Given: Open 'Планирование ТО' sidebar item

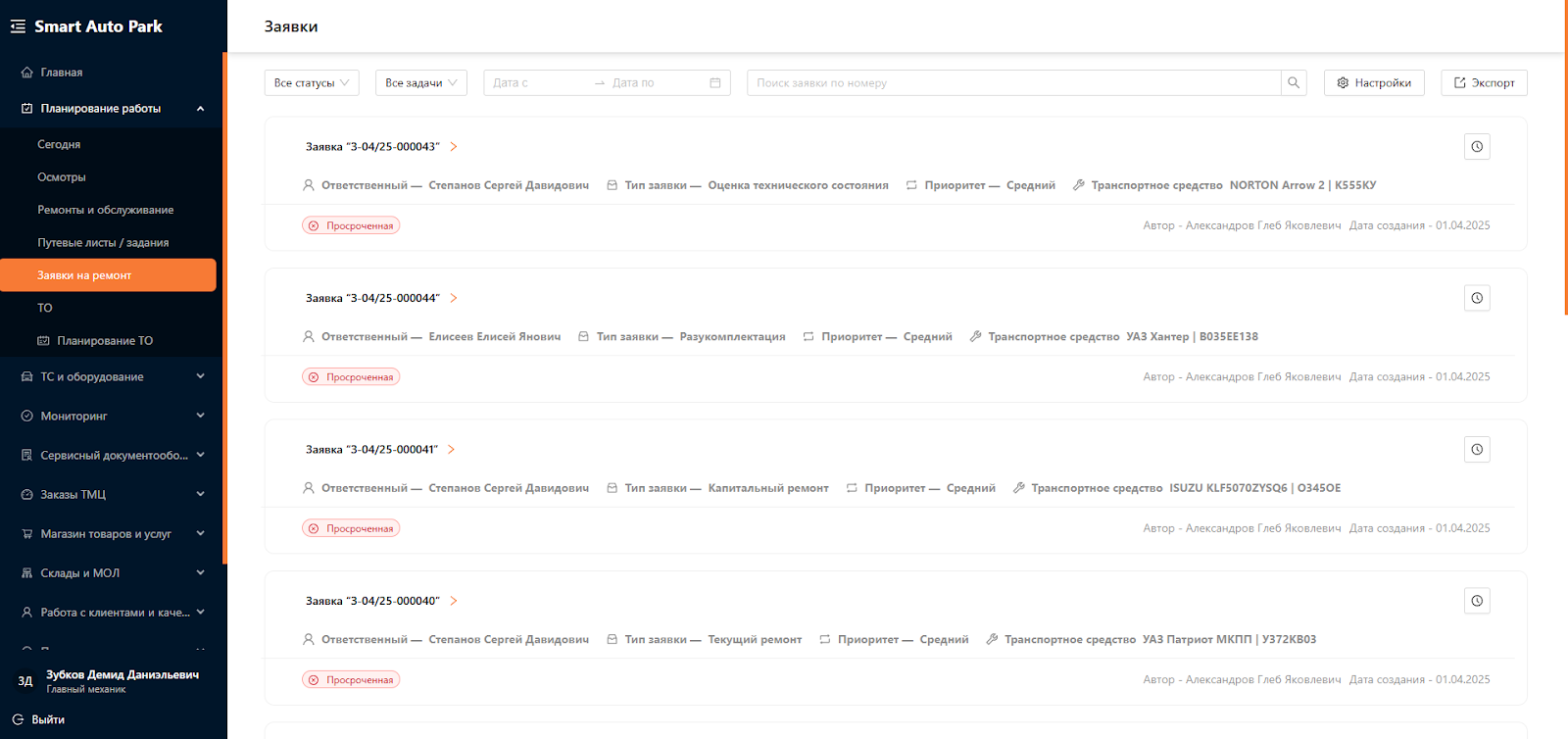Looking at the screenshot, I should pos(104,341).
